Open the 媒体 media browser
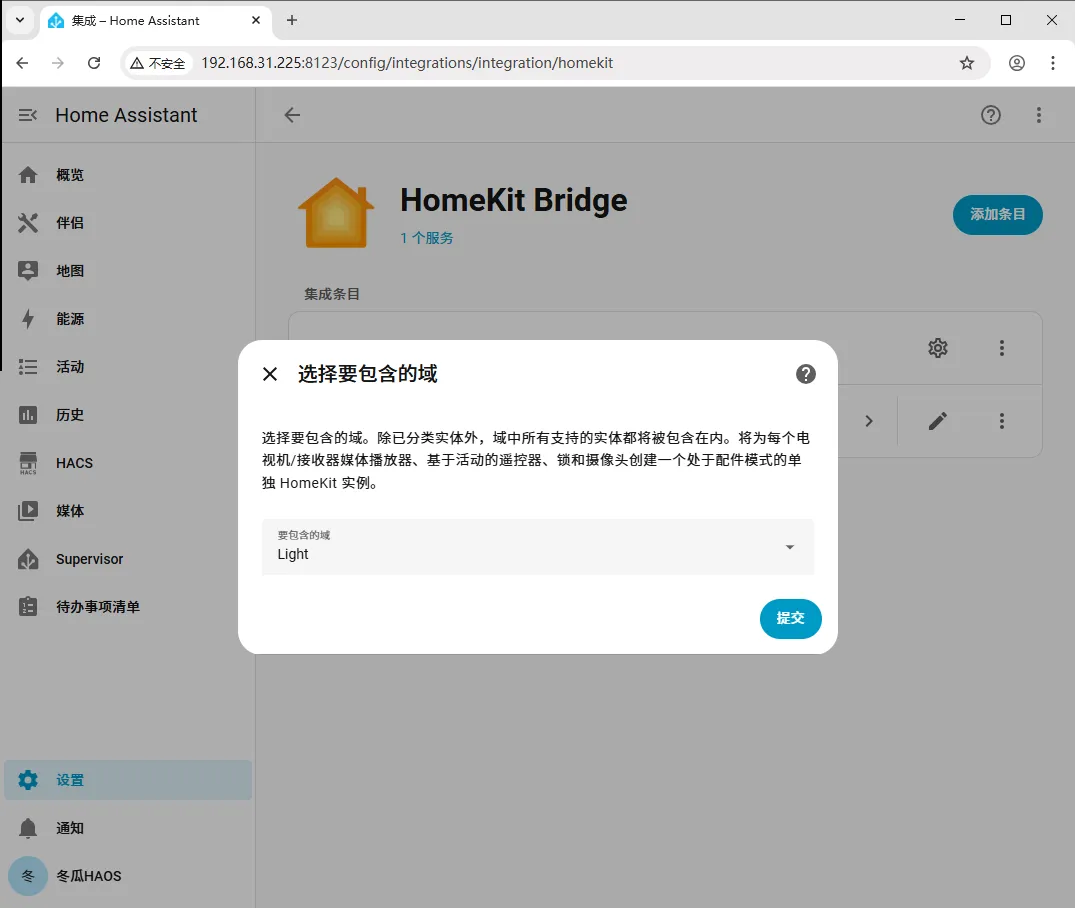This screenshot has width=1075, height=908. click(128, 511)
